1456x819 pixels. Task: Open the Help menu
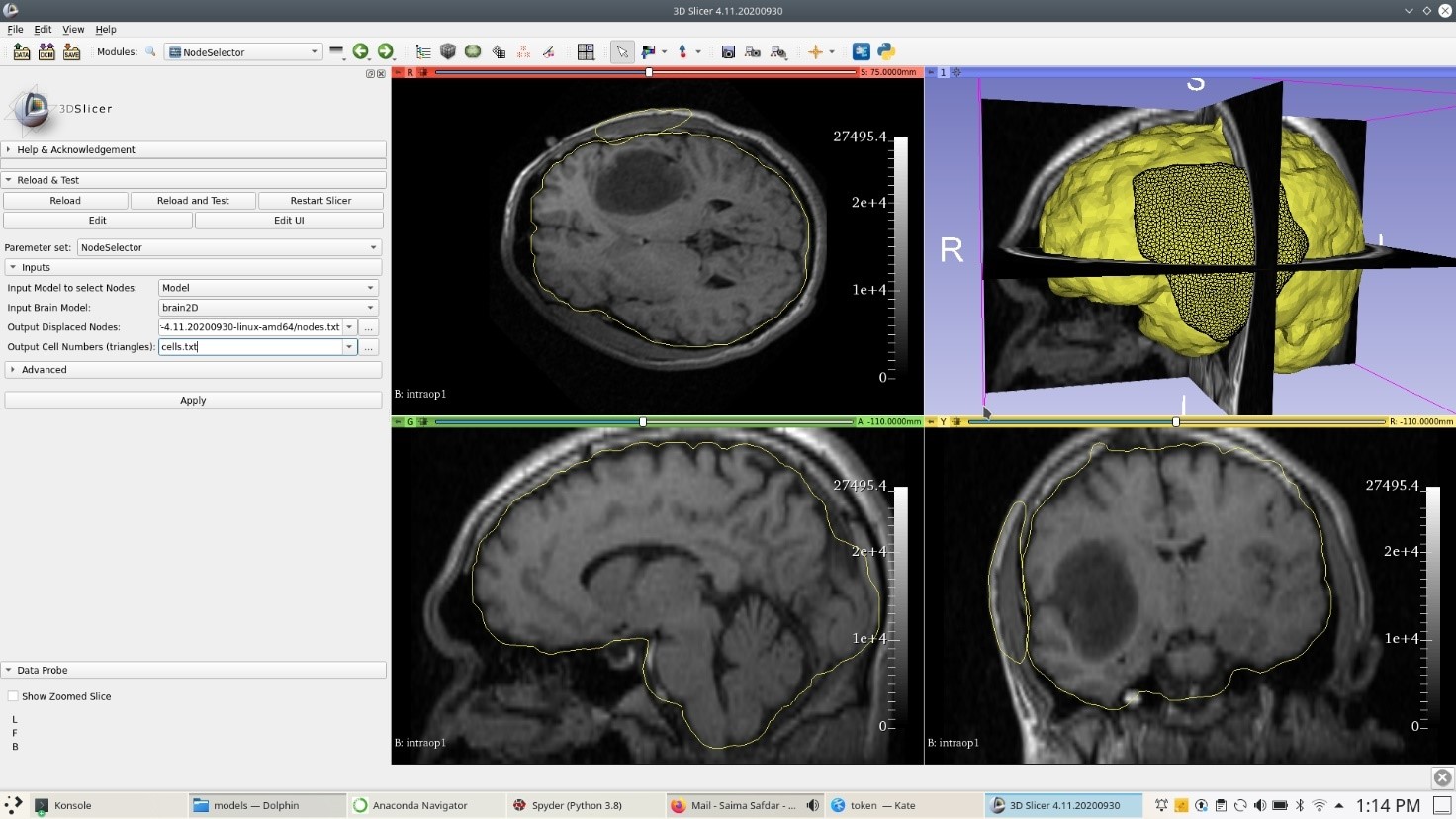pos(106,29)
